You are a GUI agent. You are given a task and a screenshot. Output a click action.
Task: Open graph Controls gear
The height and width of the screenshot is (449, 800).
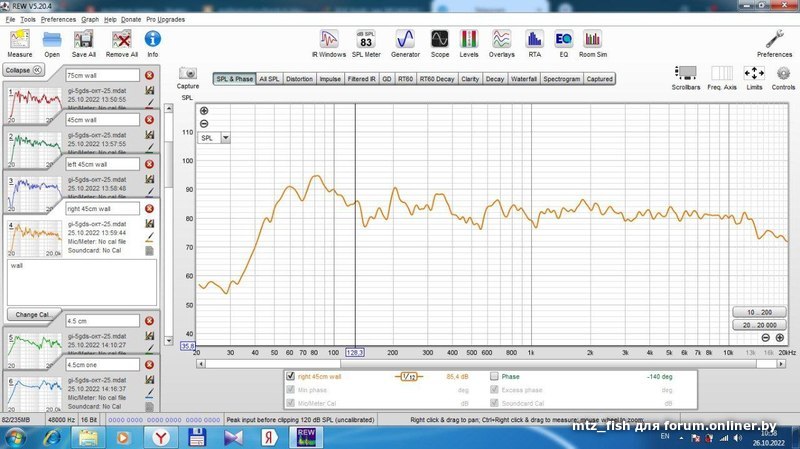(783, 73)
